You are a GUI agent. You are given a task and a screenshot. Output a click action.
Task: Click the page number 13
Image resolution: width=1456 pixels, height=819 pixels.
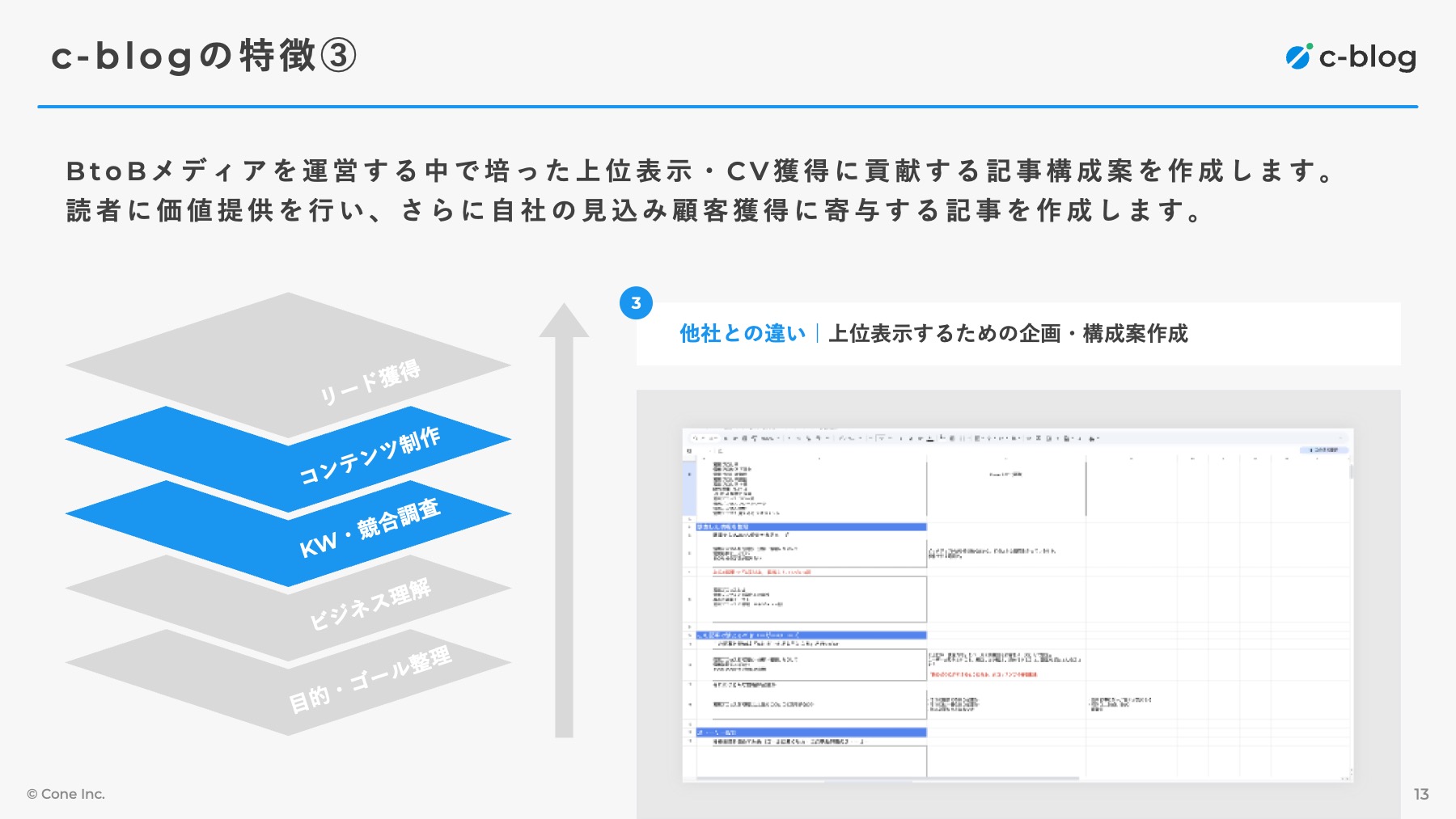(x=1421, y=794)
